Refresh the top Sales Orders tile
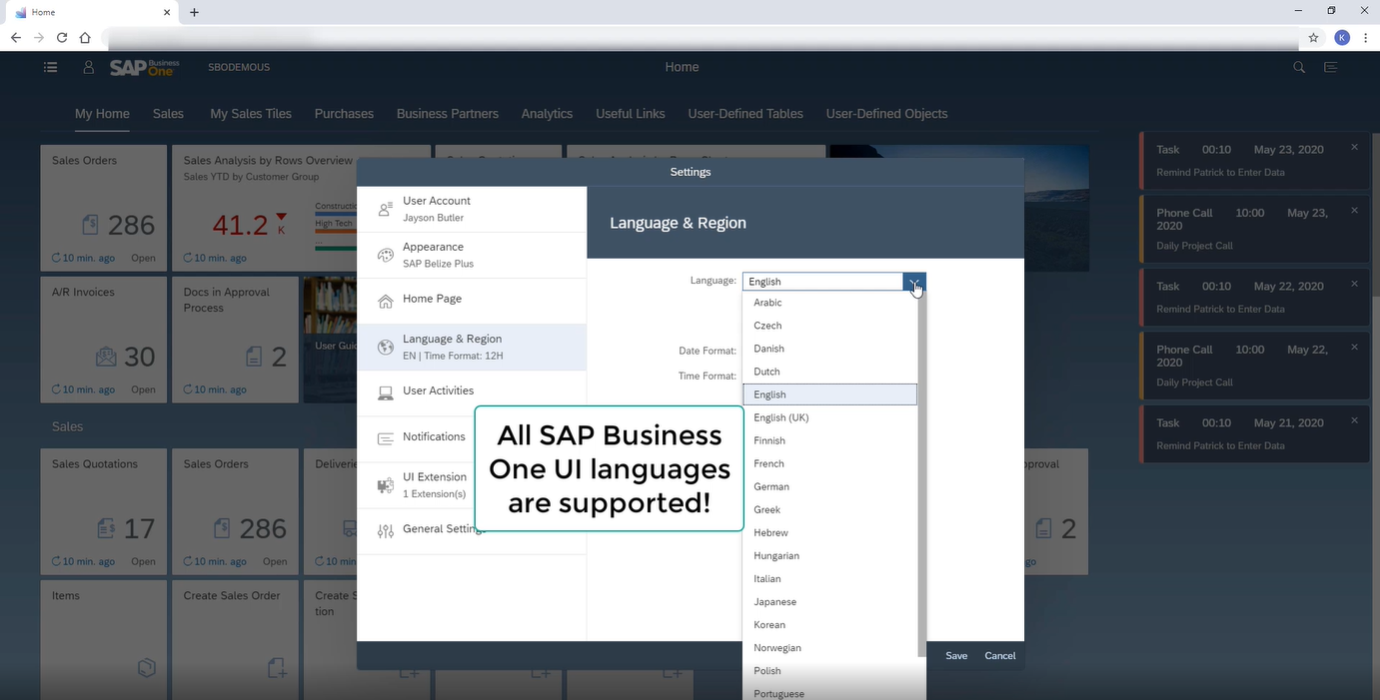Viewport: 1380px width, 700px height. point(57,258)
